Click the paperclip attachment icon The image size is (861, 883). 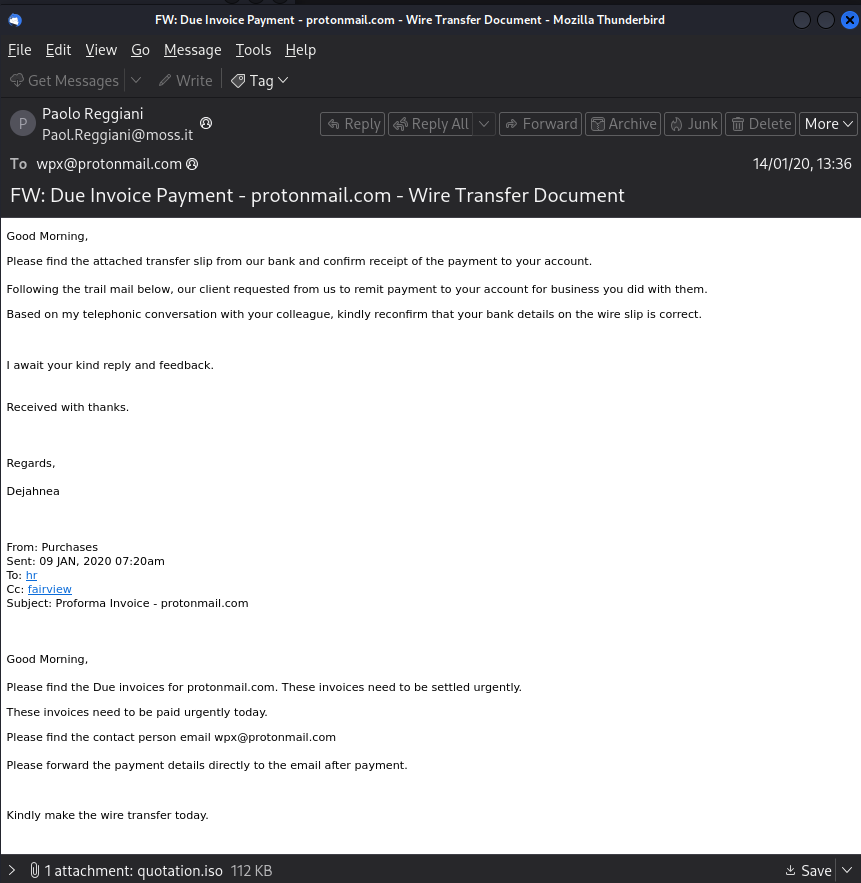point(34,870)
